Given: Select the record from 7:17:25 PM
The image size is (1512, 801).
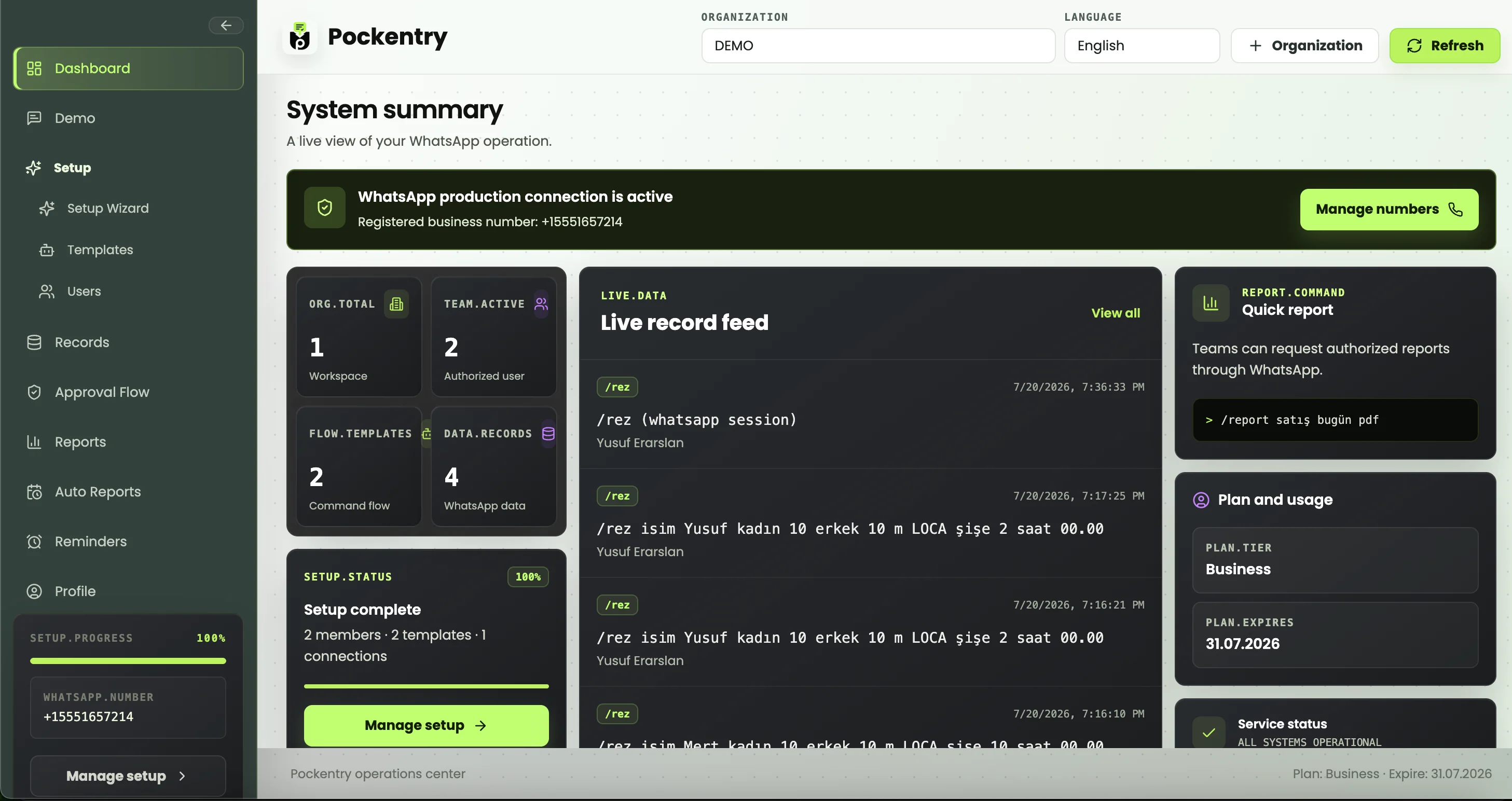Looking at the screenshot, I should (870, 523).
